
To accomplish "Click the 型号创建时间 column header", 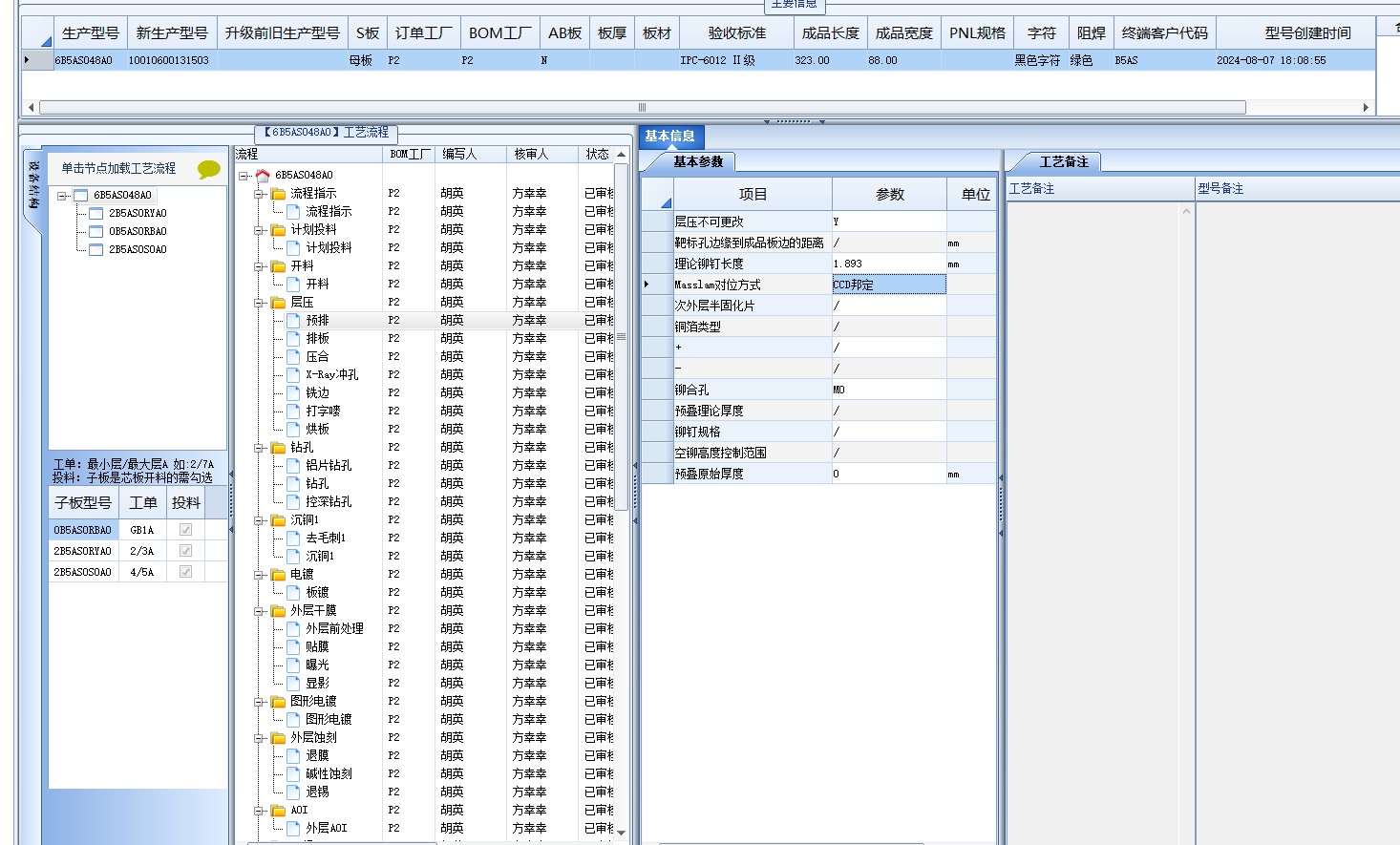I will [x=1307, y=32].
